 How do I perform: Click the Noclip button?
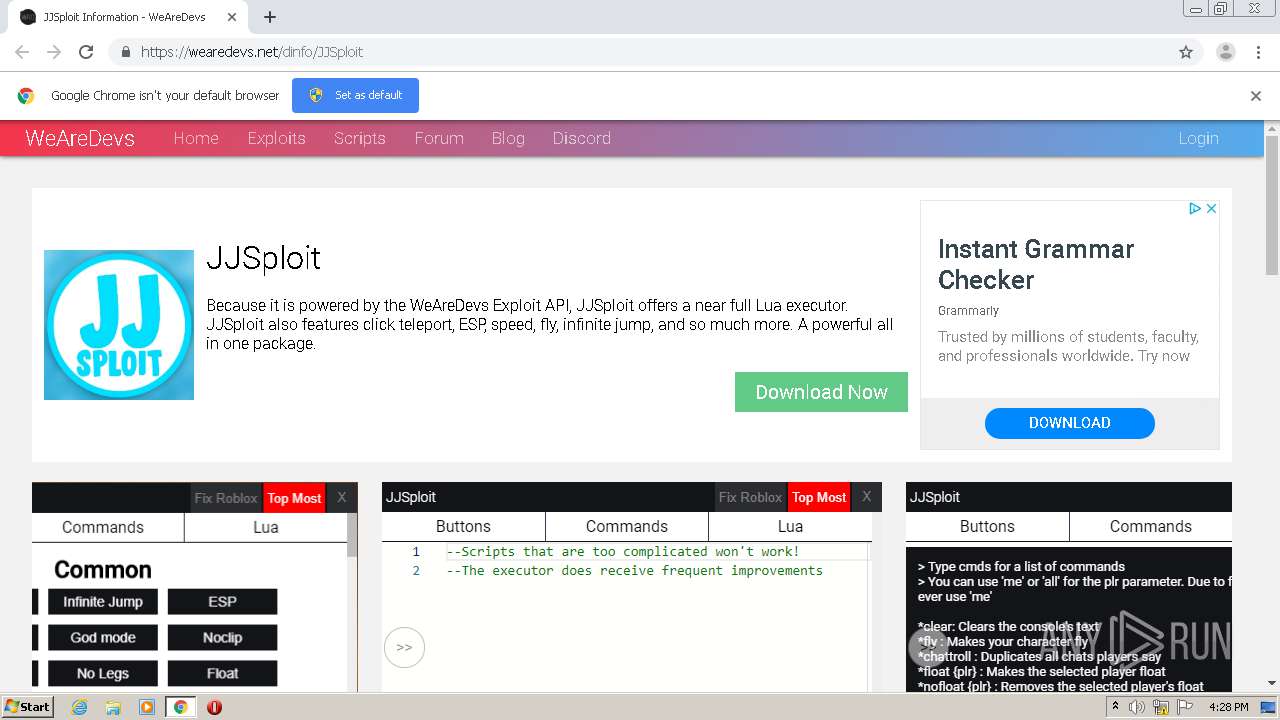point(222,638)
